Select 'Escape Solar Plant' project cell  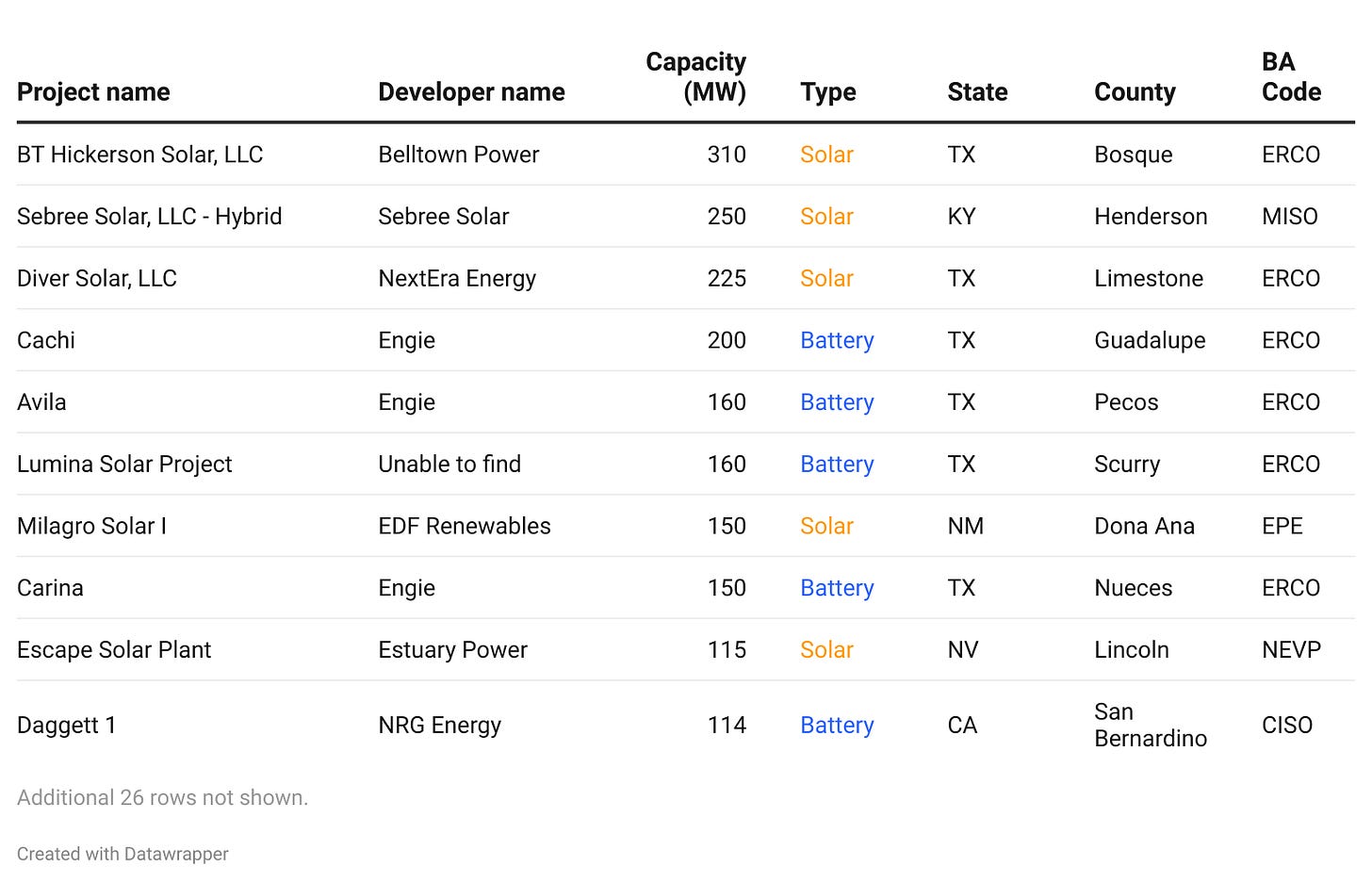click(x=114, y=650)
